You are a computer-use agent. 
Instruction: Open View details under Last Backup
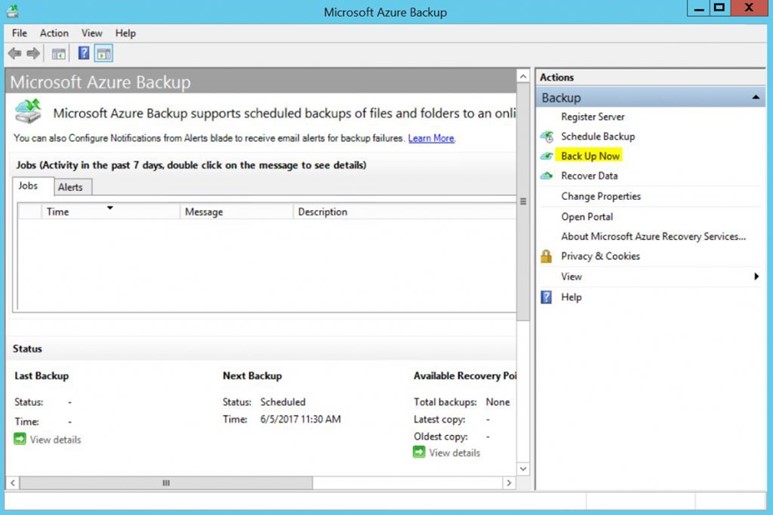click(x=55, y=440)
